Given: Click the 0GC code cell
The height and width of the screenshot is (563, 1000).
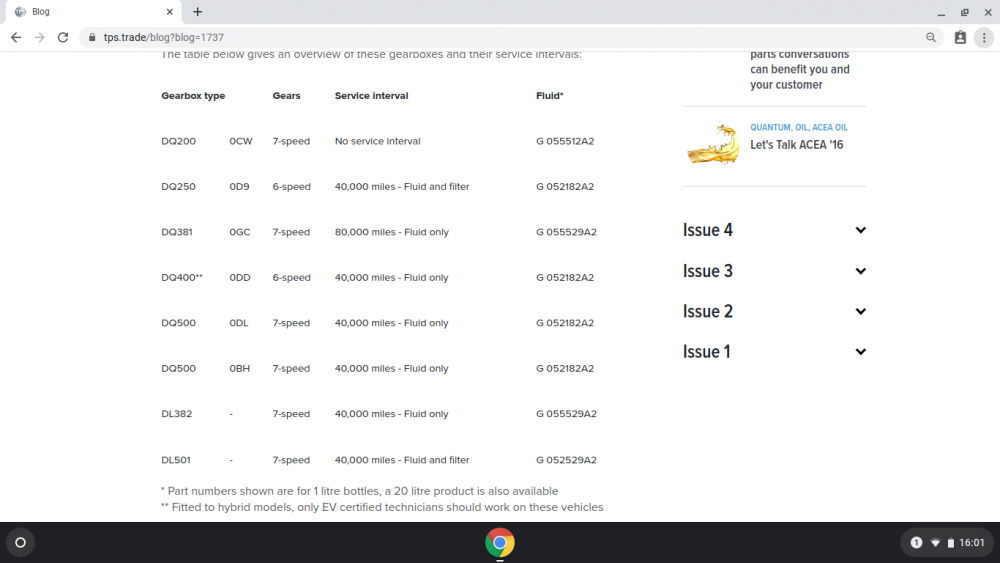Looking at the screenshot, I should click(x=240, y=232).
